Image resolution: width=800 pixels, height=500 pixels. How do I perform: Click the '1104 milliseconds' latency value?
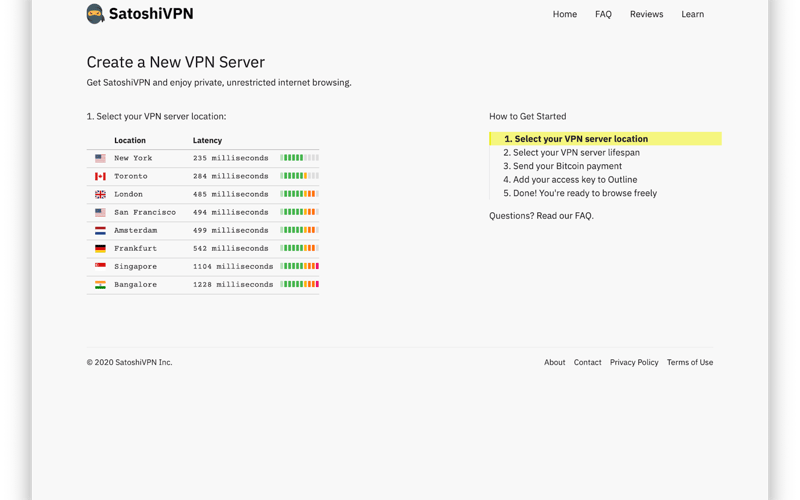coord(233,266)
